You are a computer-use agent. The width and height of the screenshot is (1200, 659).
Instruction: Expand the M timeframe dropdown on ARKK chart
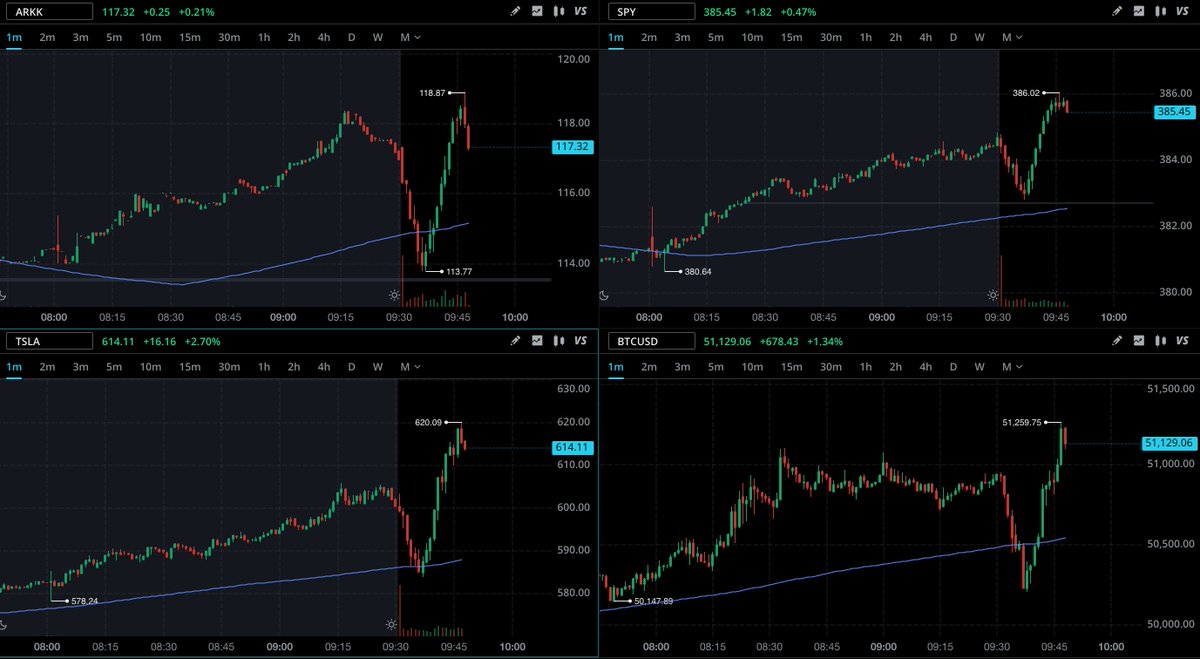click(x=410, y=37)
